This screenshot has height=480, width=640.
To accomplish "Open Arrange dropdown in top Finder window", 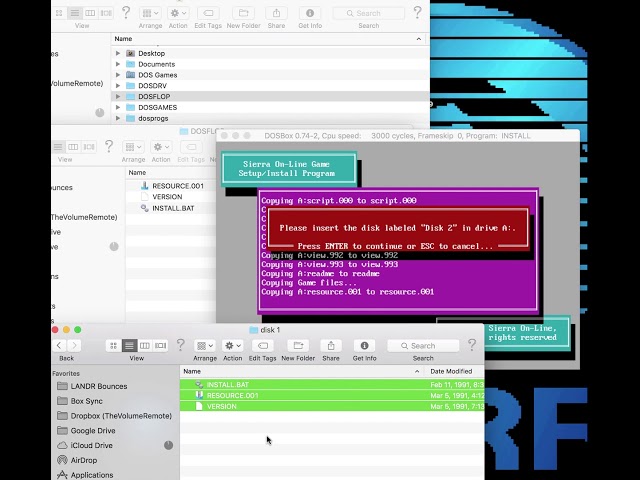I will click(x=150, y=13).
